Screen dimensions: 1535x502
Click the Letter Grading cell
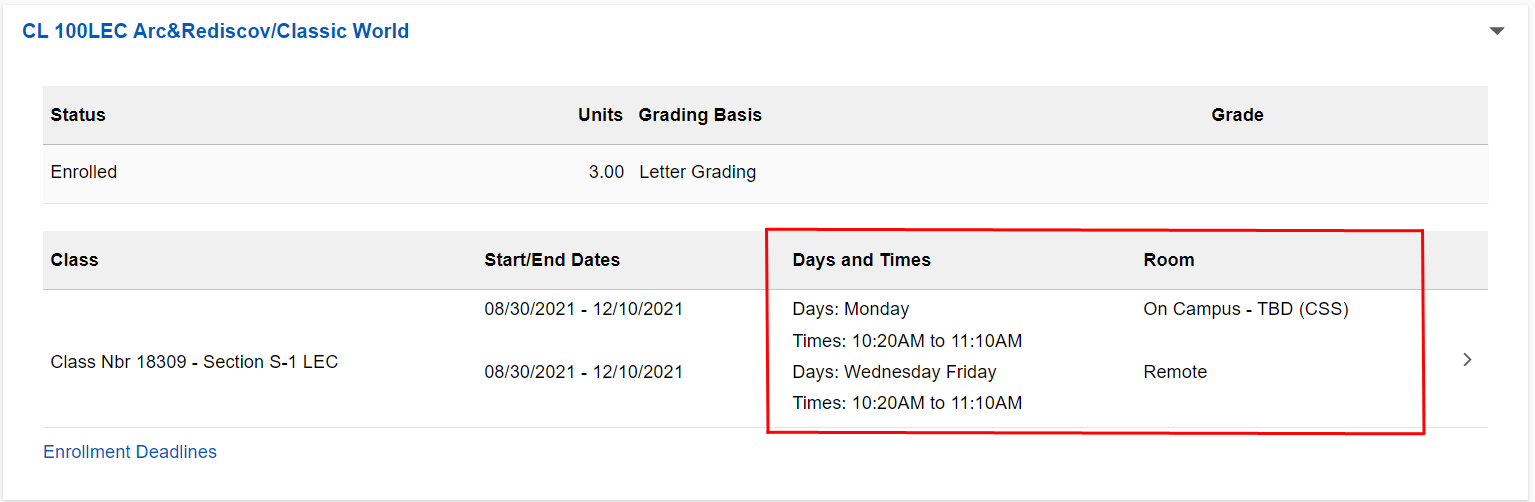[697, 172]
